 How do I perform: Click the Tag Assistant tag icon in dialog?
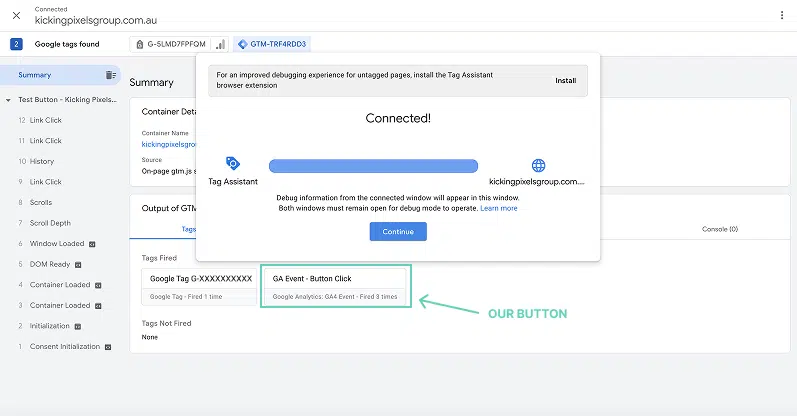[233, 163]
